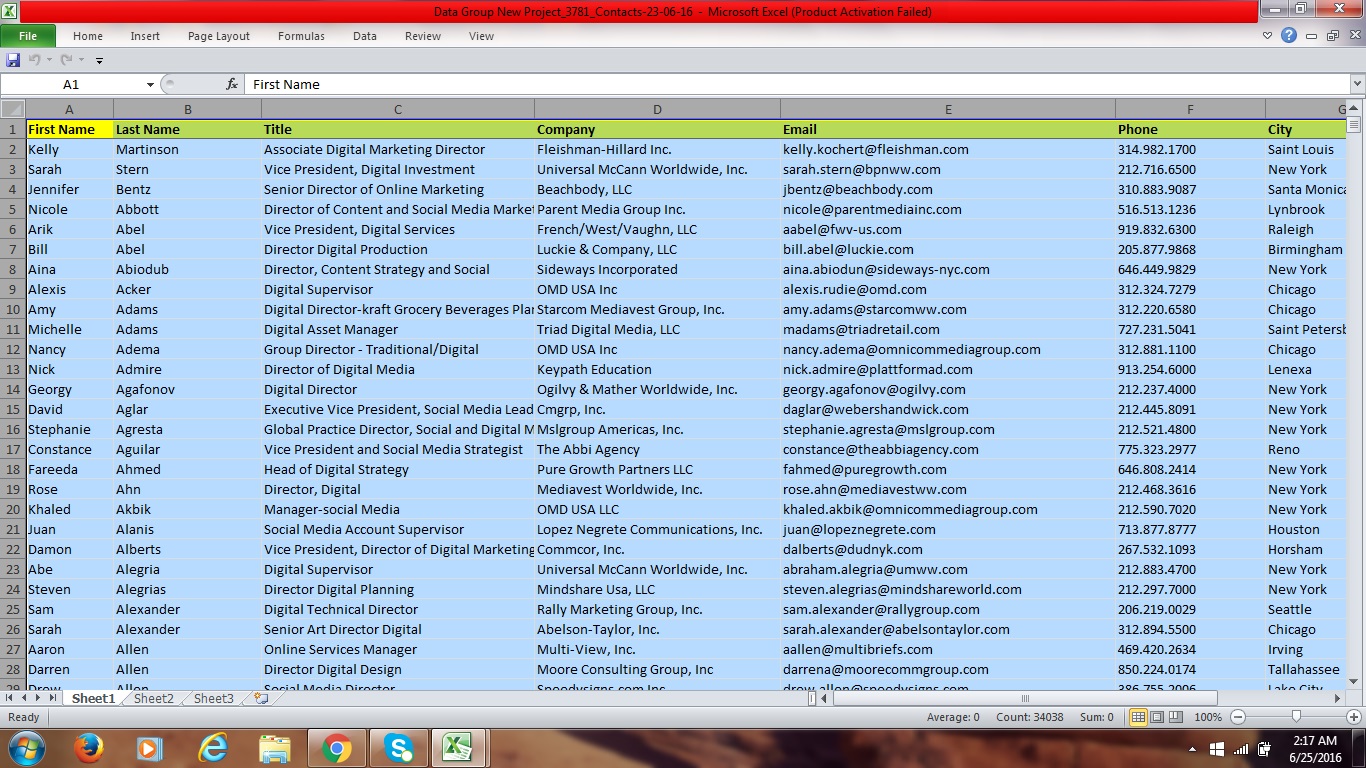Select column F header
Image resolution: width=1366 pixels, height=768 pixels.
pos(1190,109)
